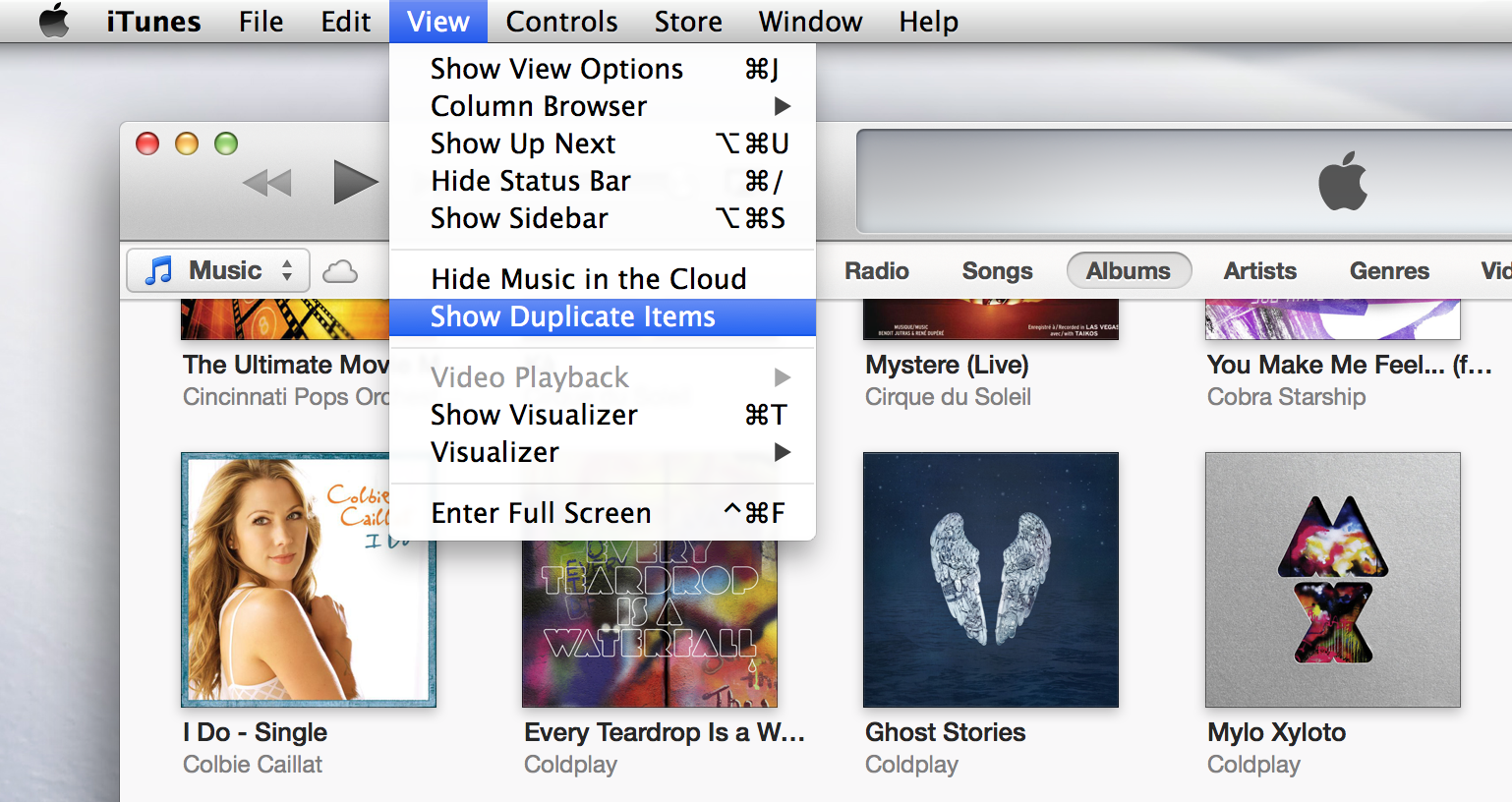The image size is (1512, 802).
Task: Open the iTunes menu
Action: click(x=153, y=21)
